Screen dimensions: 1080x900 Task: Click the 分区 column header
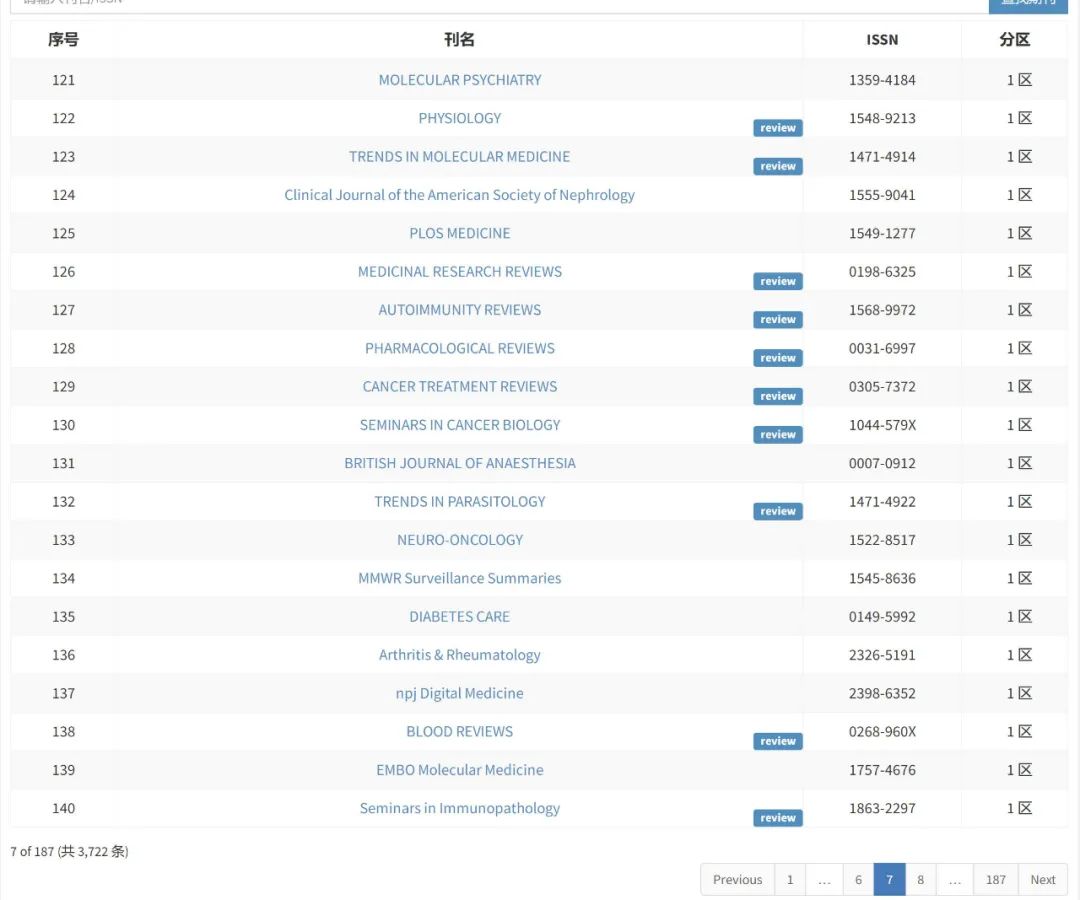1014,40
